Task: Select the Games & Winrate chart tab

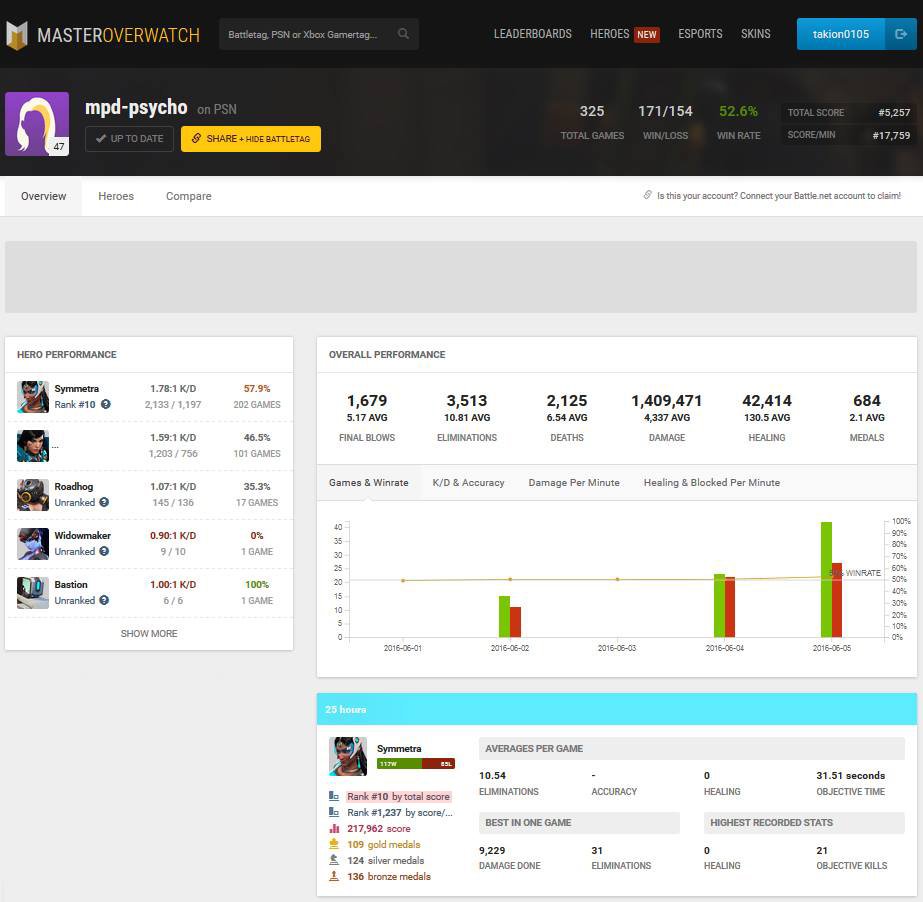Action: click(x=368, y=482)
